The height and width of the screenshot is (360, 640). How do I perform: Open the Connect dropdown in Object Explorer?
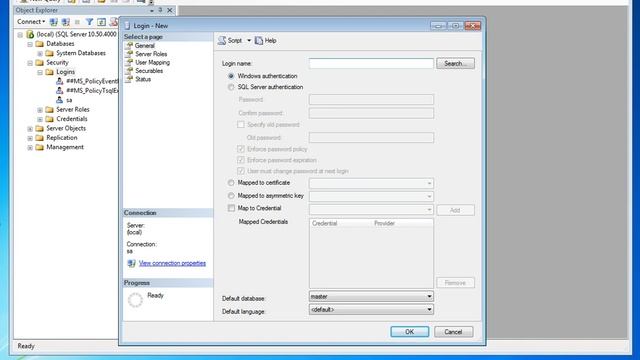pos(31,22)
